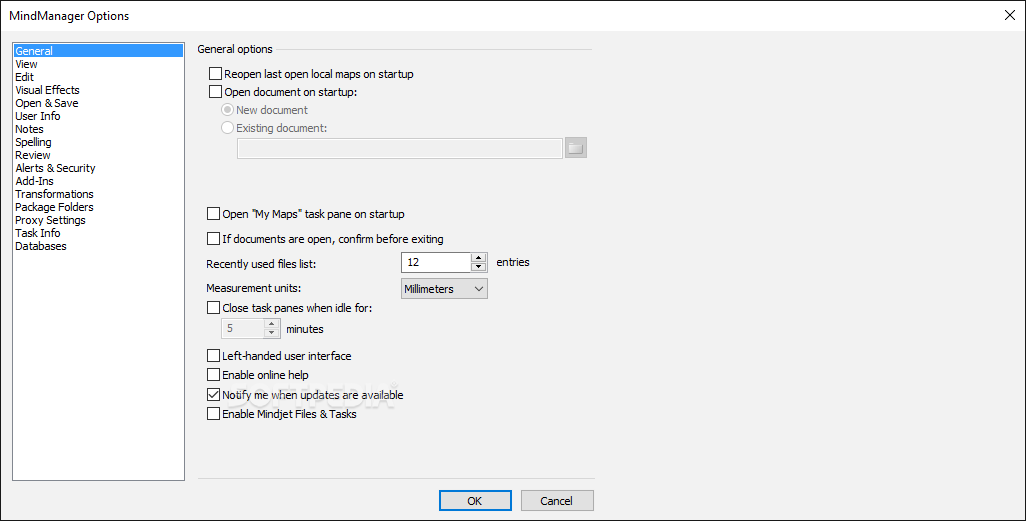Tick Open document on startup checkbox
Viewport: 1026px width, 521px height.
coord(215,92)
